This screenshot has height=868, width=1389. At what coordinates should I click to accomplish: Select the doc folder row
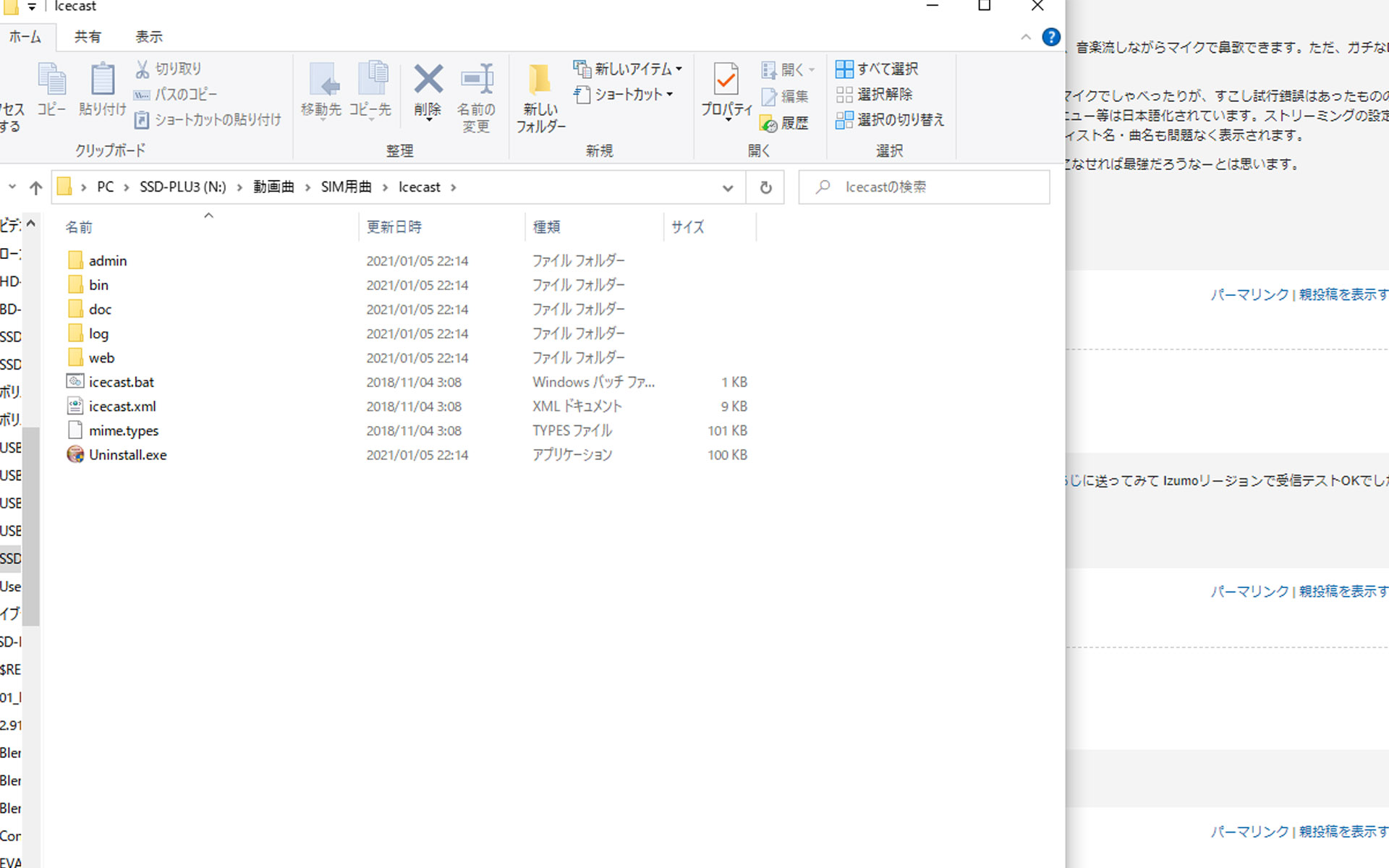pos(409,309)
